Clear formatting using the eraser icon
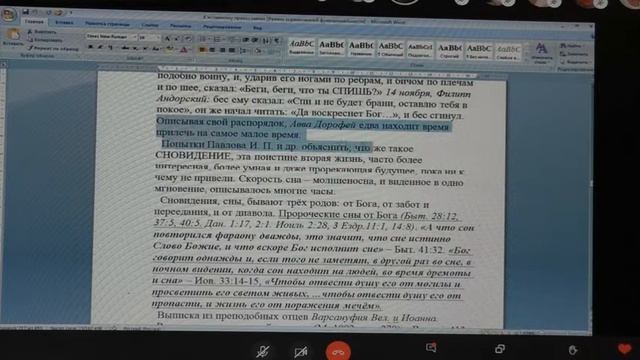The height and width of the screenshot is (360, 640). point(188,39)
